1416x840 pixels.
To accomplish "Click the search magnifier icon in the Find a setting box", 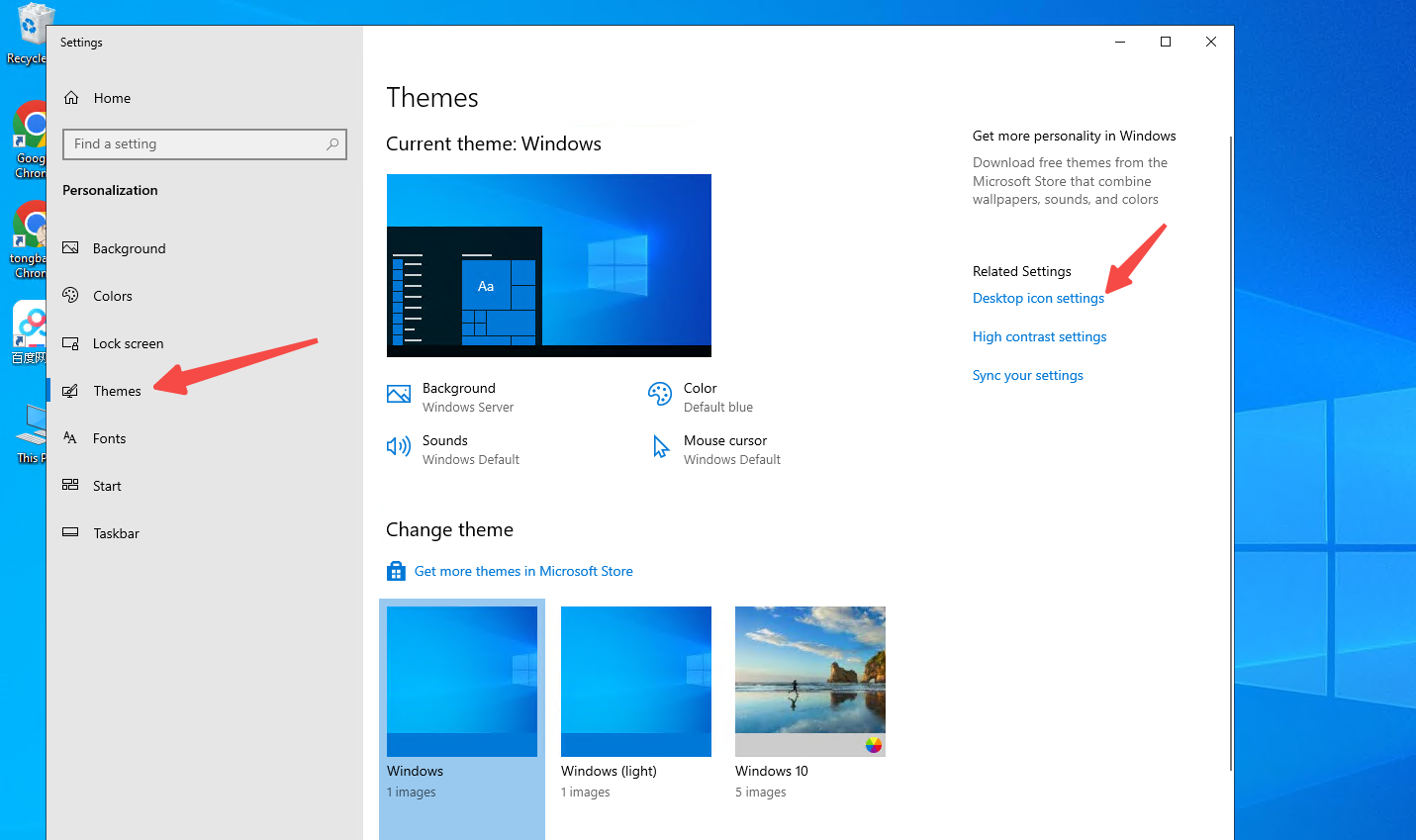I will pos(332,144).
